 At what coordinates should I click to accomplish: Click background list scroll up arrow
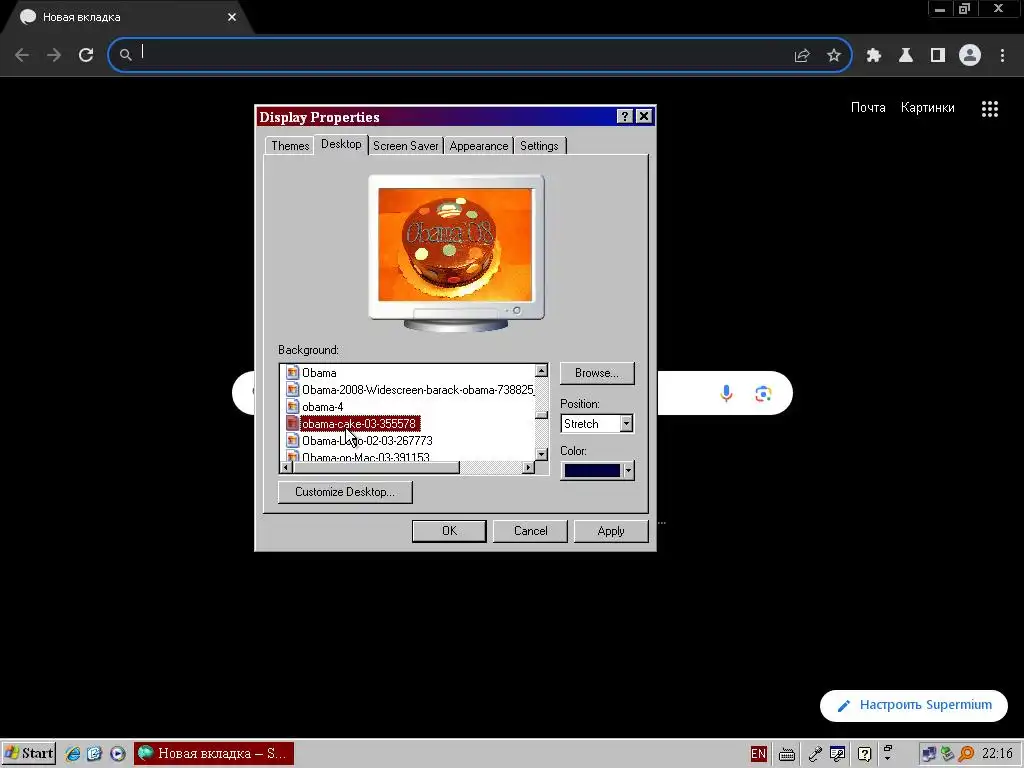(541, 371)
